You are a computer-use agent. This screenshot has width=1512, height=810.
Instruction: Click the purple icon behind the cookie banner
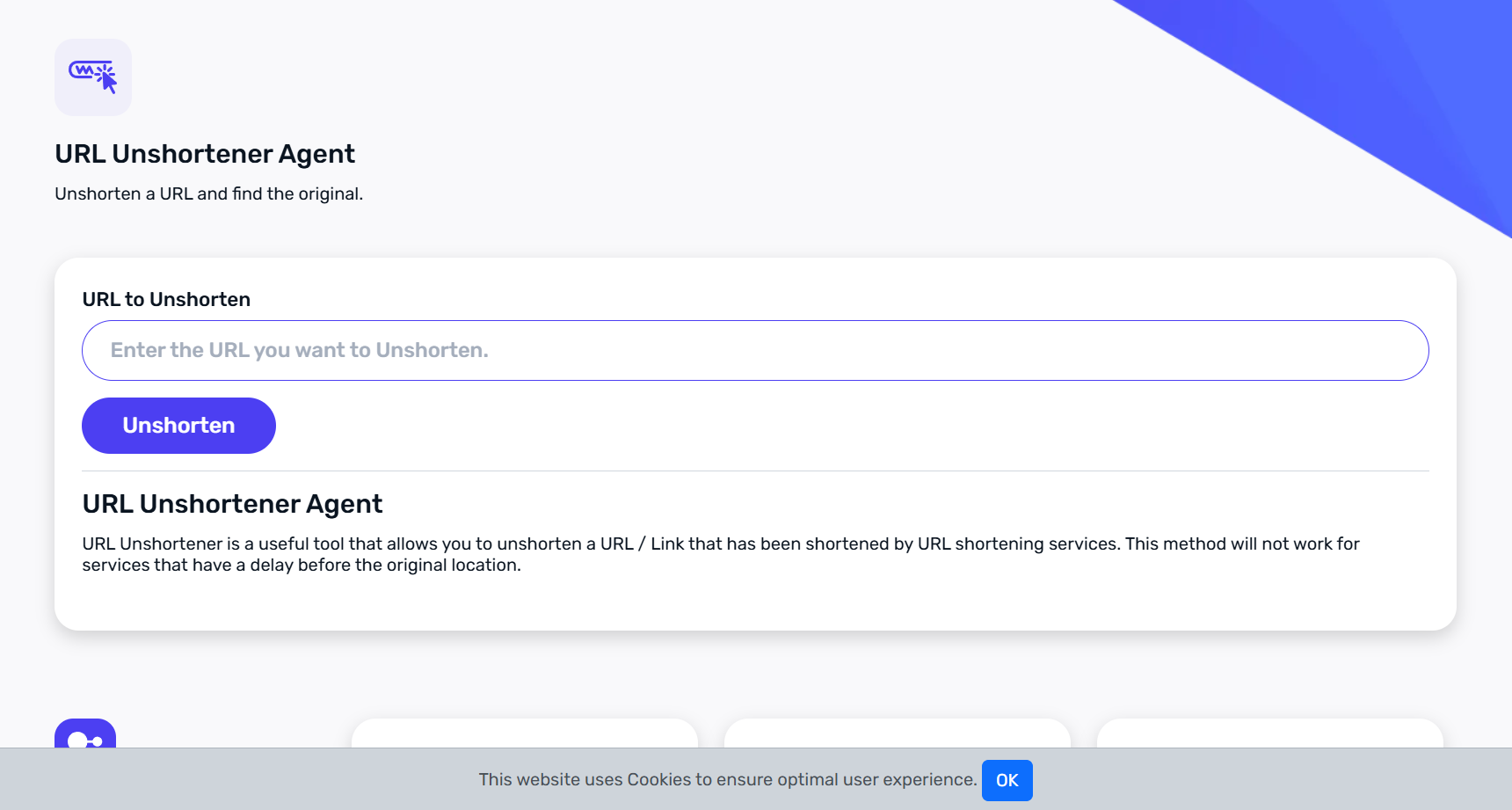click(x=85, y=733)
